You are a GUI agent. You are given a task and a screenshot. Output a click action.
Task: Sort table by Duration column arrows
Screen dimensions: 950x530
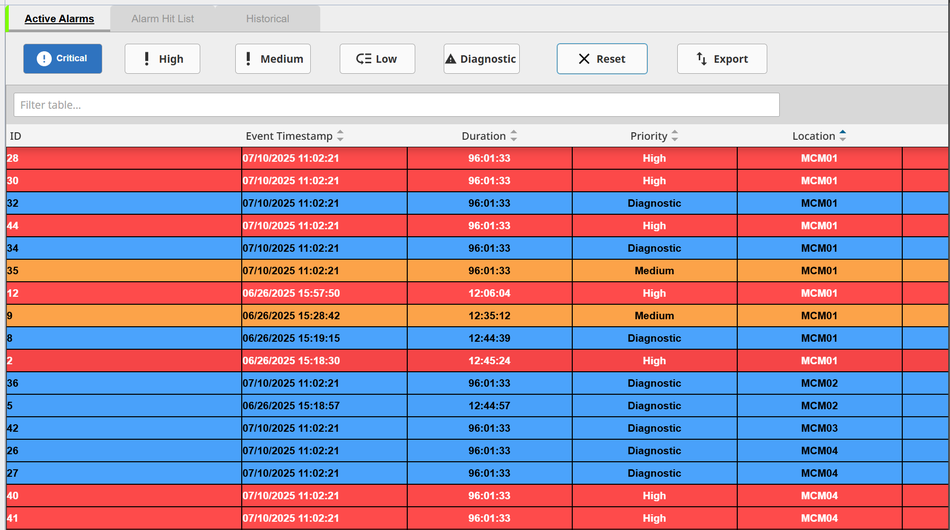click(x=514, y=136)
